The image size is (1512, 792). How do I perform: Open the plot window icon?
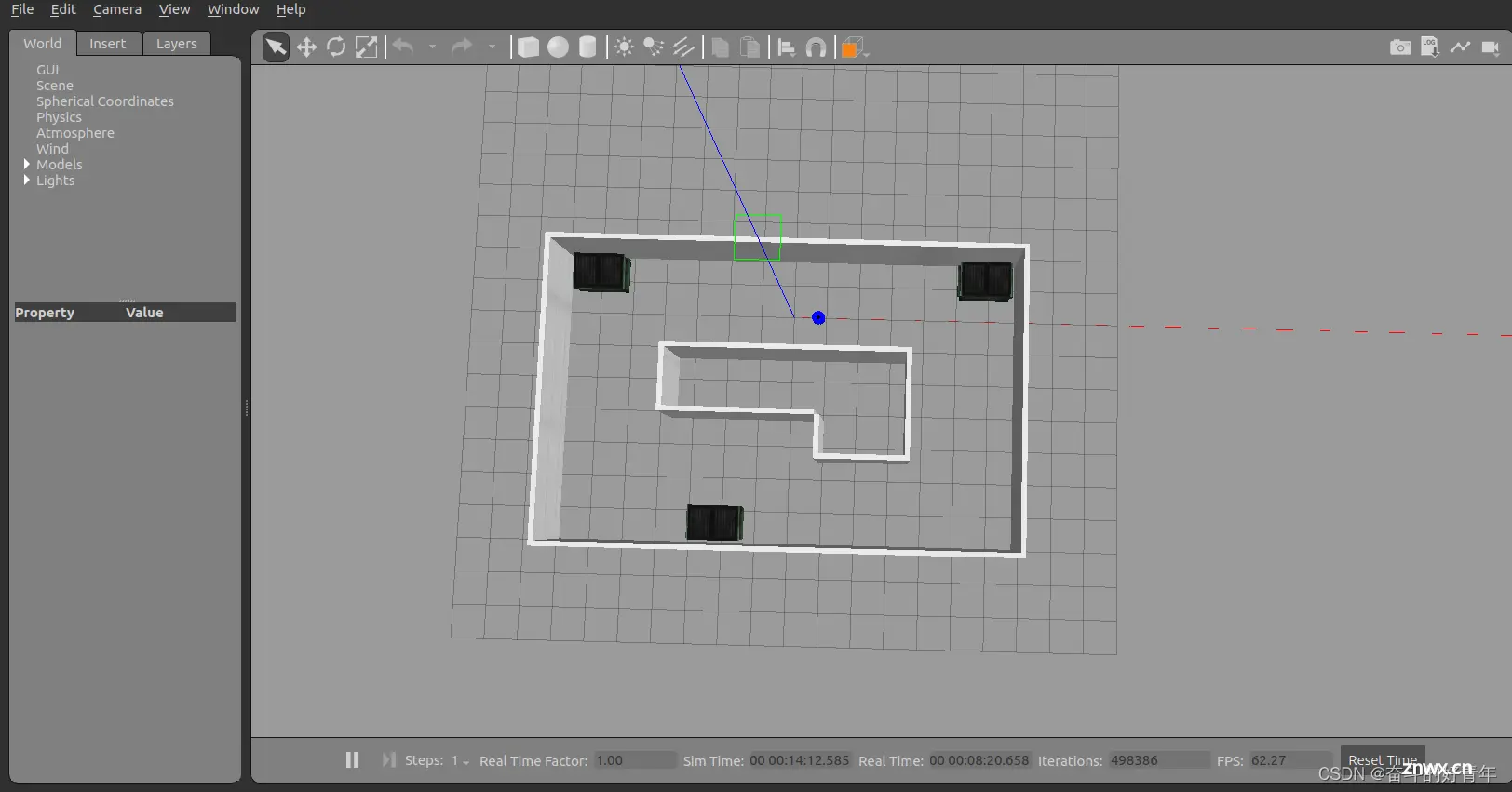[x=1460, y=47]
